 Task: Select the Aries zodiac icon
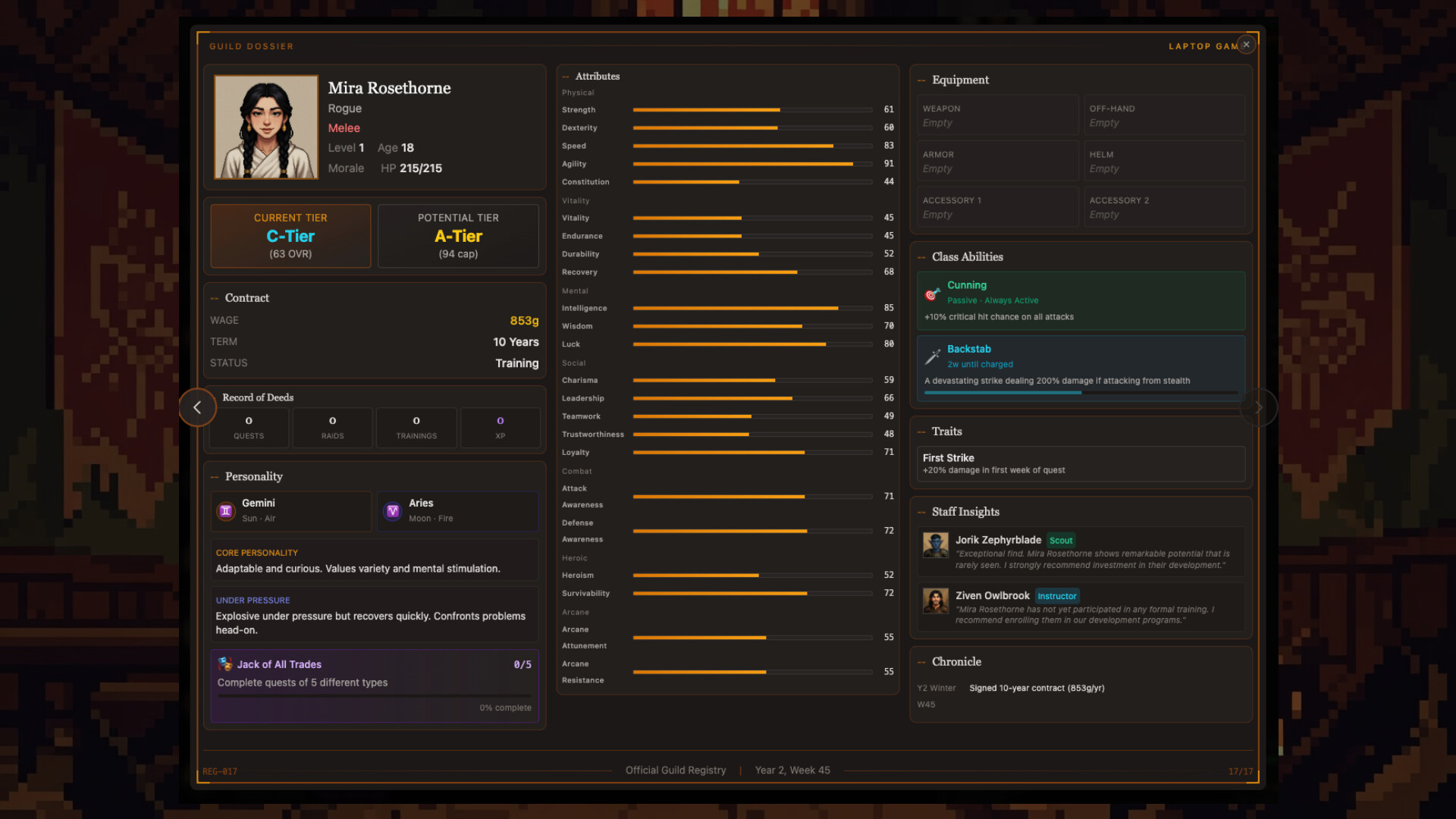(x=392, y=511)
